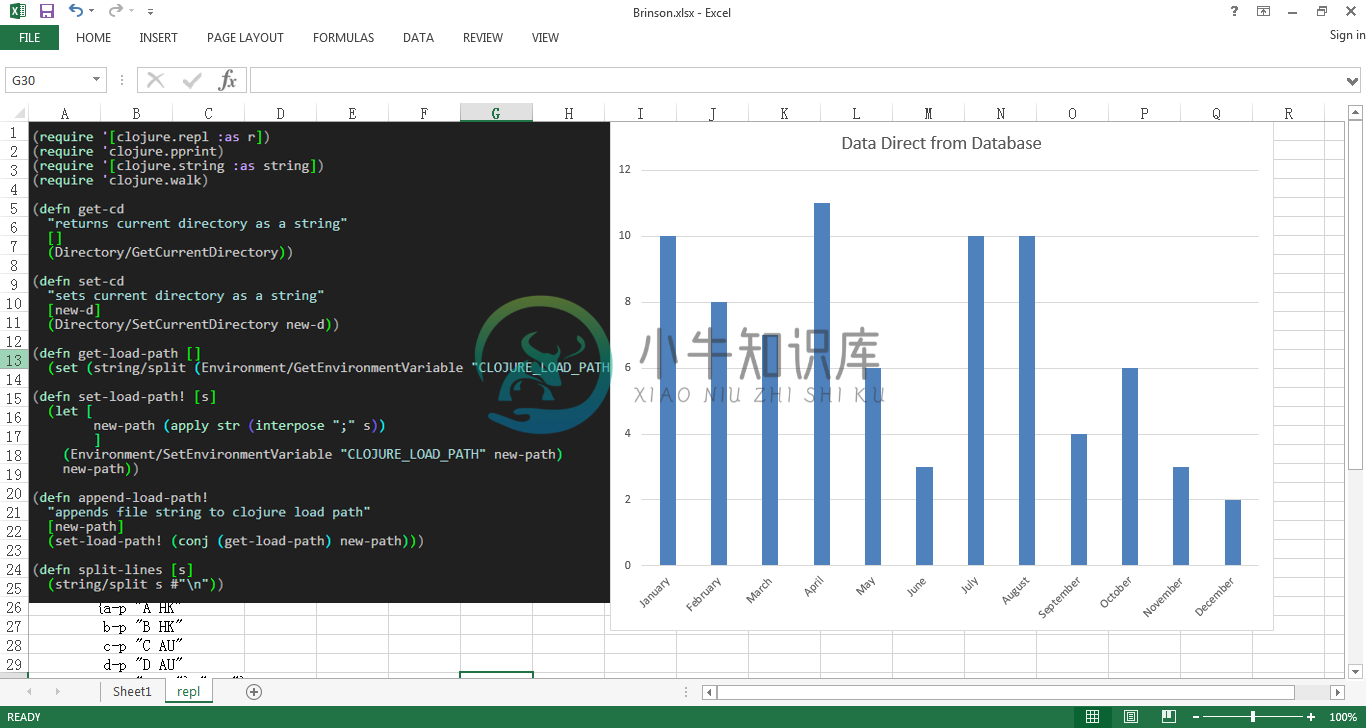
Task: Switch to the INSERT ribbon tab
Action: point(159,38)
